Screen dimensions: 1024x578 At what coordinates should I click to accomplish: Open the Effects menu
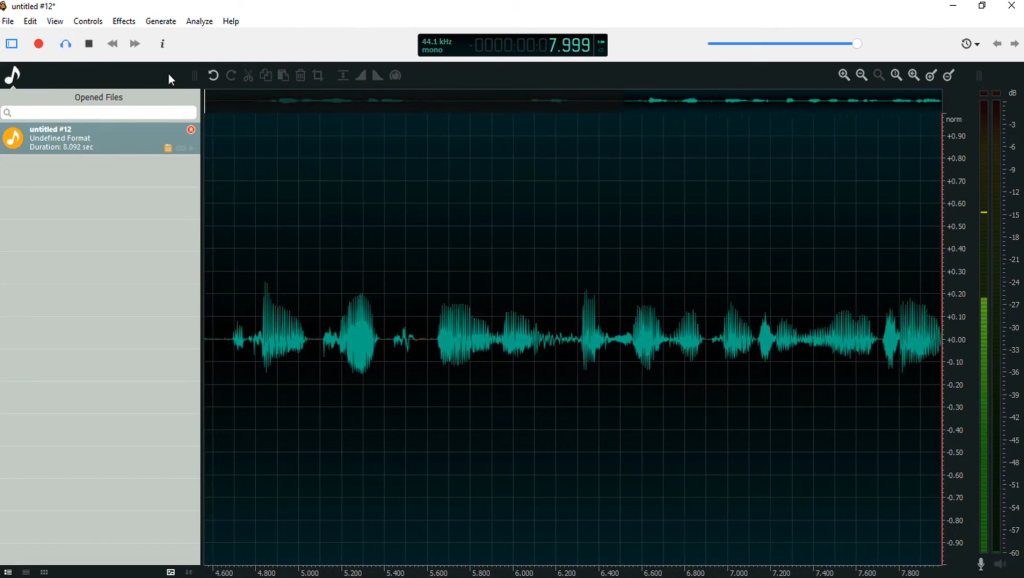tap(124, 21)
